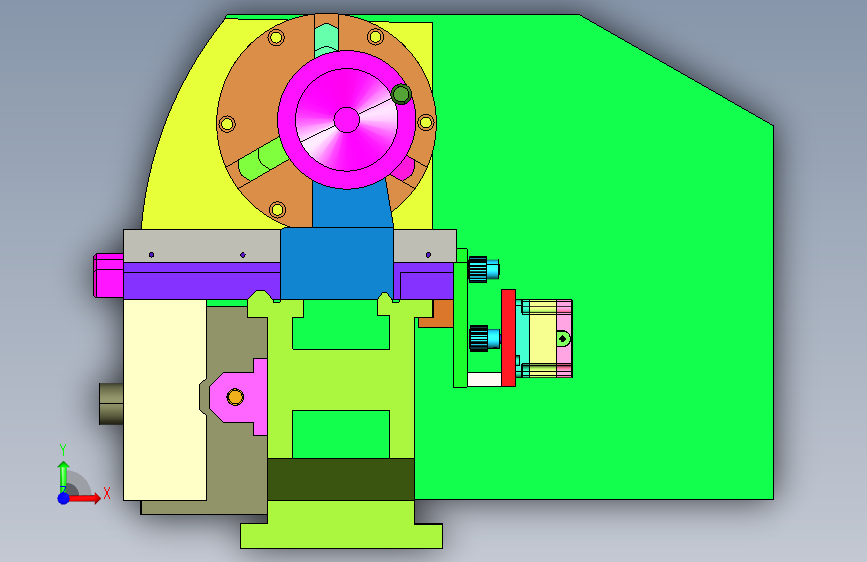Click the left-most bolt hole on the orange chuck
Viewport: 867px width, 562px height.
click(227, 123)
